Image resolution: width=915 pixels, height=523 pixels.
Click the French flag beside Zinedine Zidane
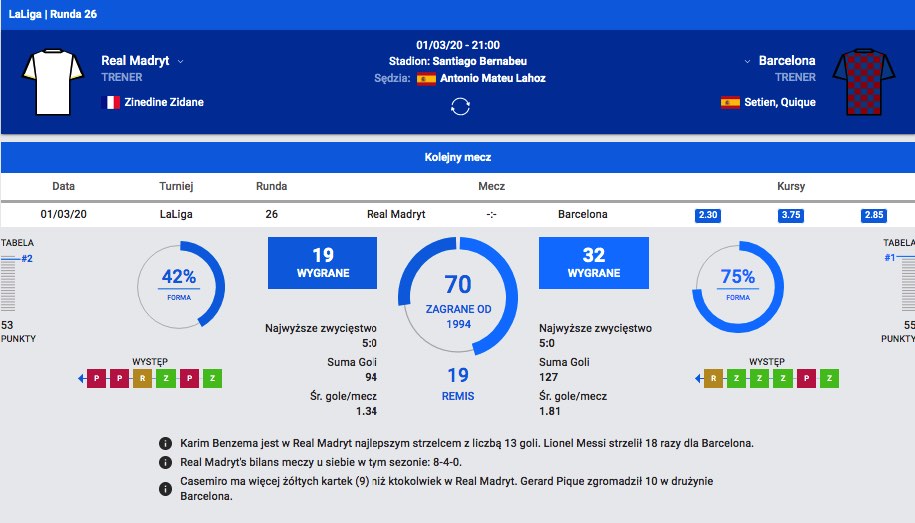[x=112, y=102]
